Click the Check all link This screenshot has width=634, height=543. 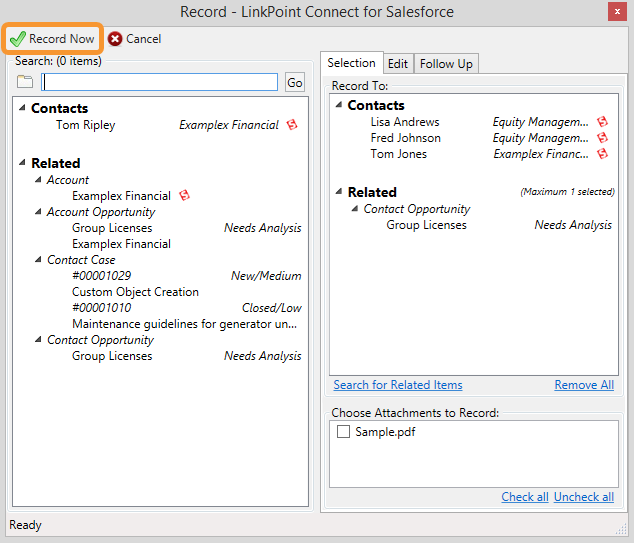[x=525, y=497]
